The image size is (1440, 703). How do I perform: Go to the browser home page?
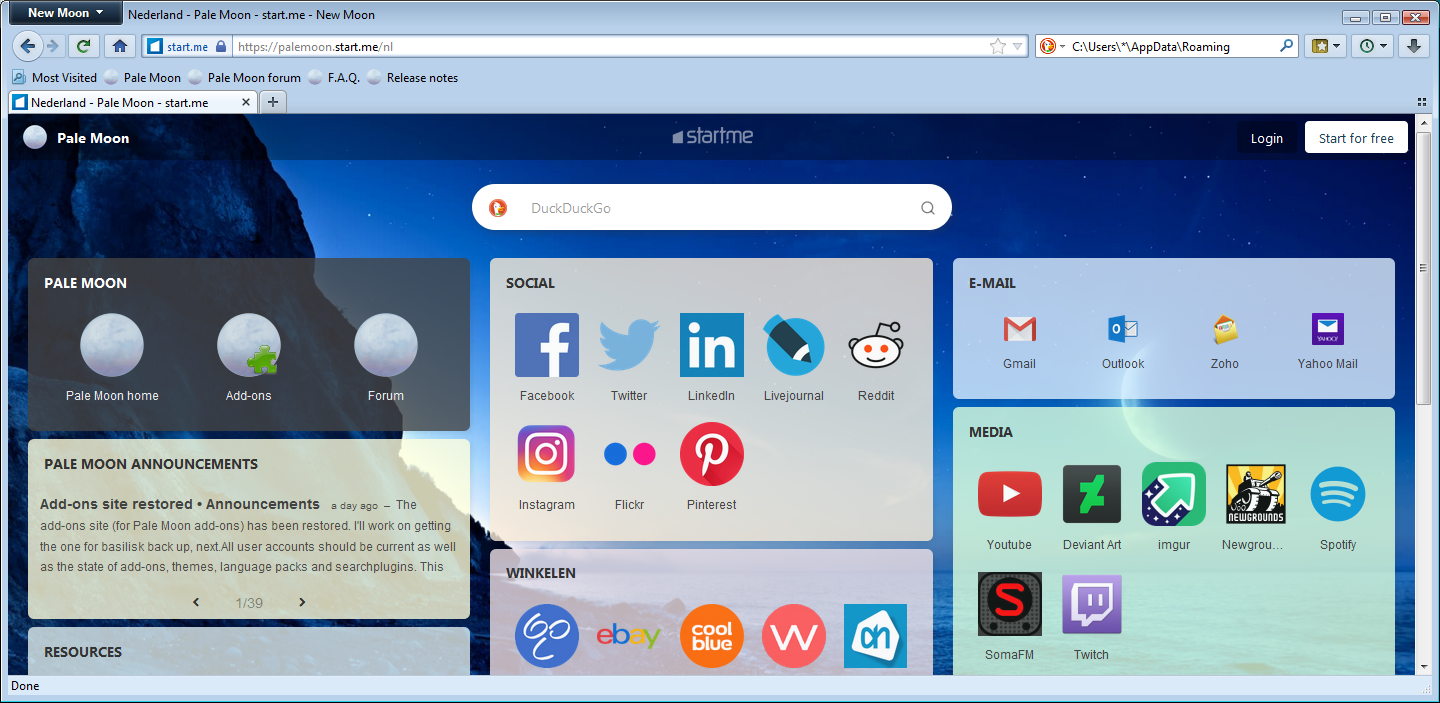coord(119,46)
